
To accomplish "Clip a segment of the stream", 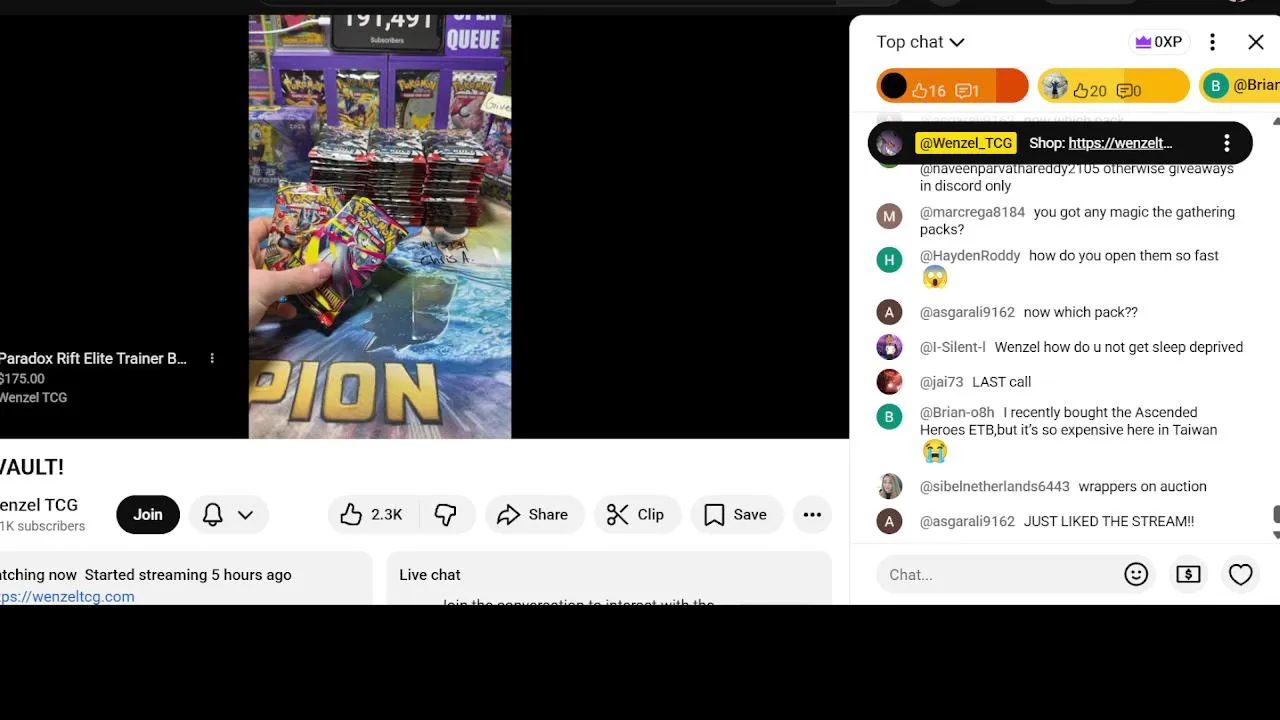I will coord(636,514).
